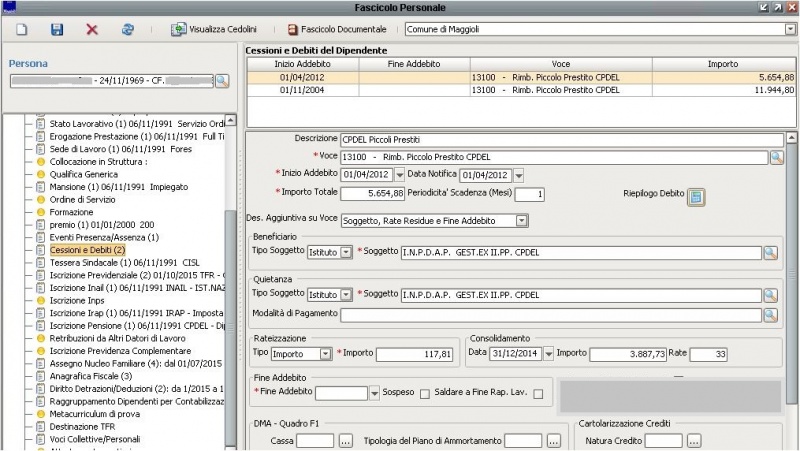This screenshot has height=451, width=800.
Task: Click search icon next to Persona field
Action: [x=222, y=81]
